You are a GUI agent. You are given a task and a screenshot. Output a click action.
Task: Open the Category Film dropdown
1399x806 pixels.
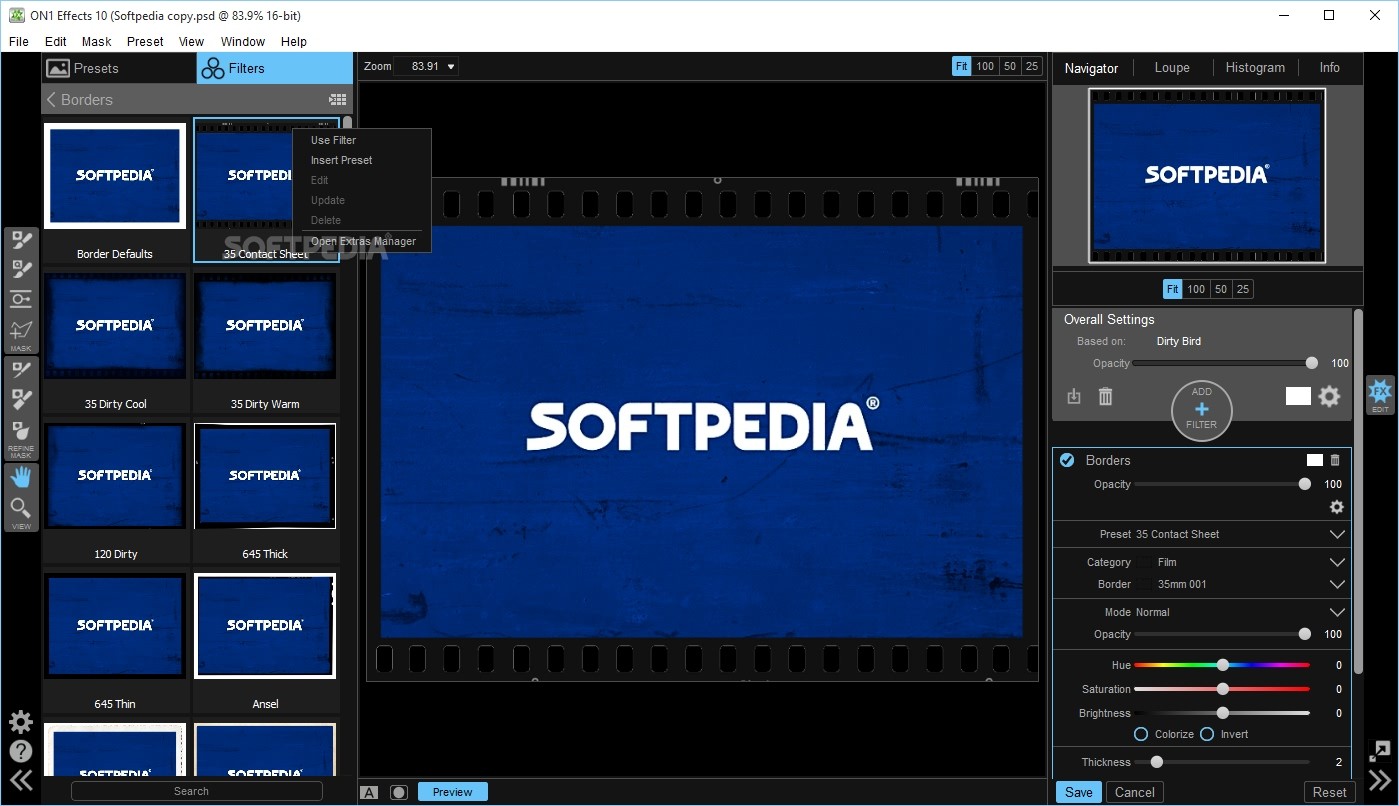pos(1337,562)
